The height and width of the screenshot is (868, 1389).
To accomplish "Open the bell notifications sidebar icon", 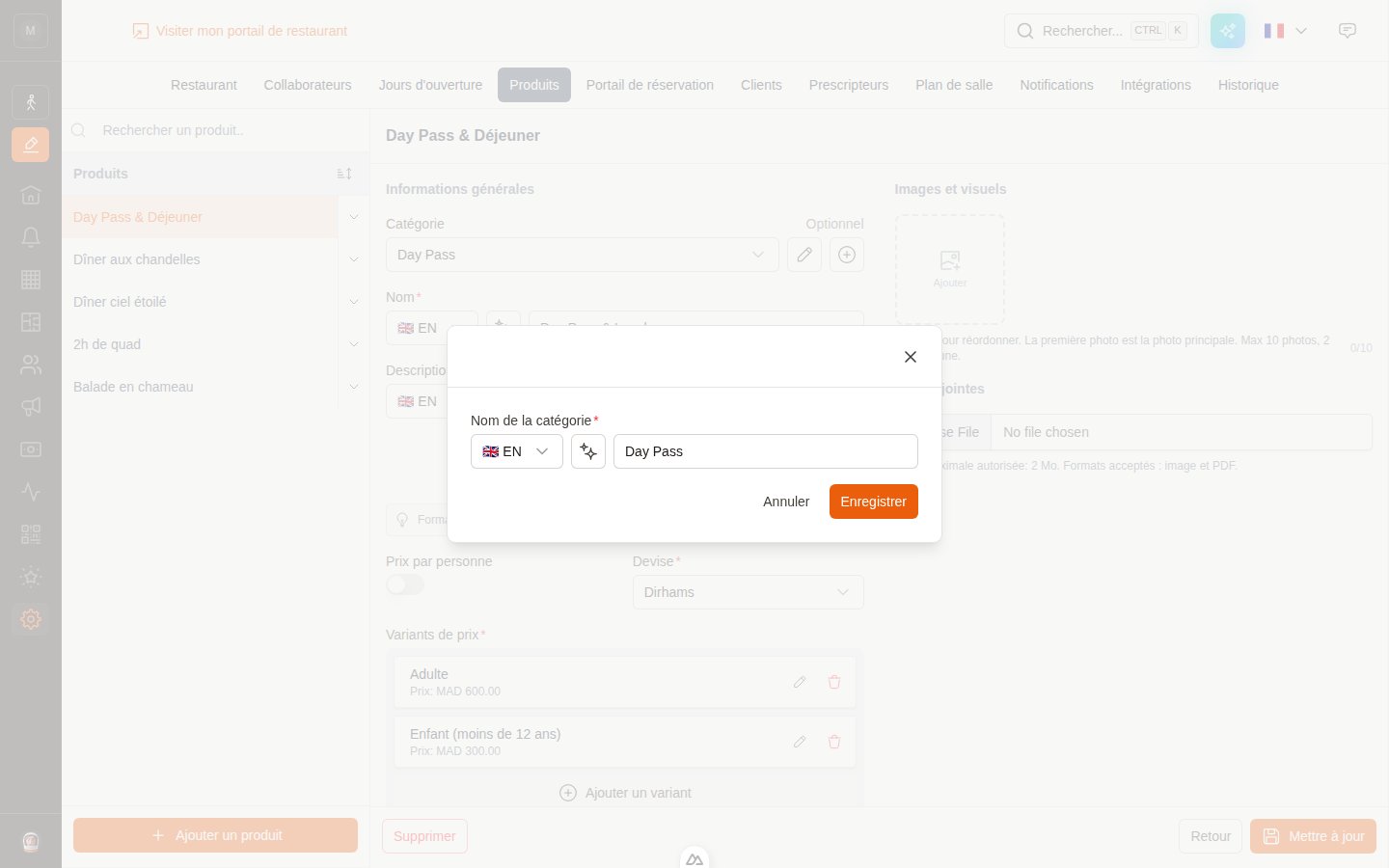I will pos(31,237).
